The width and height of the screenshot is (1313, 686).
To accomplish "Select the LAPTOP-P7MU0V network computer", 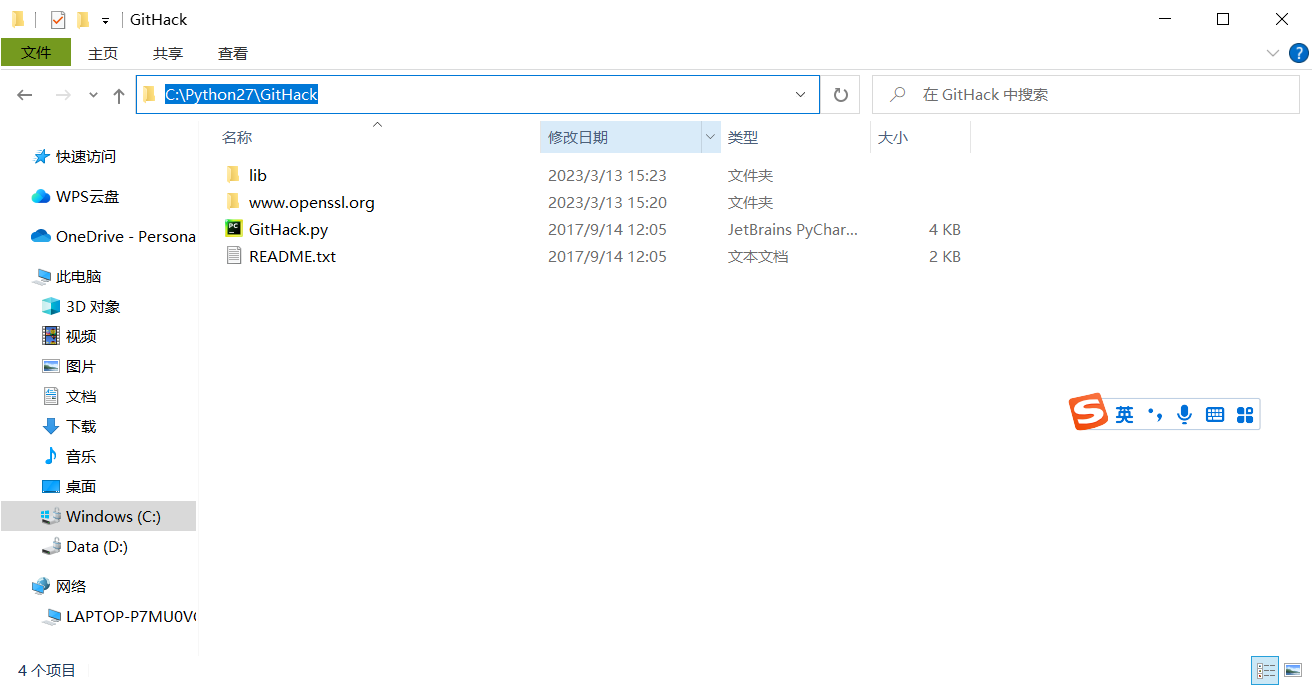I will (132, 617).
